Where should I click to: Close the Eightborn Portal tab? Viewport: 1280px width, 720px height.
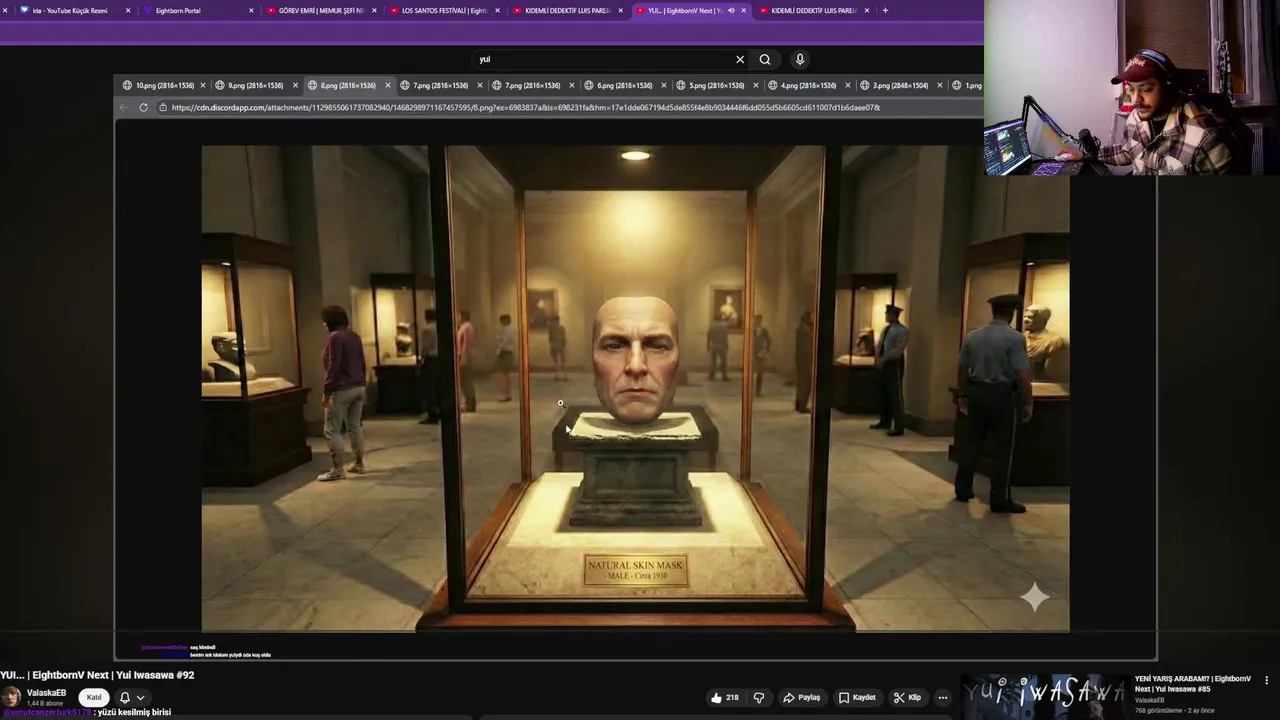tap(251, 10)
